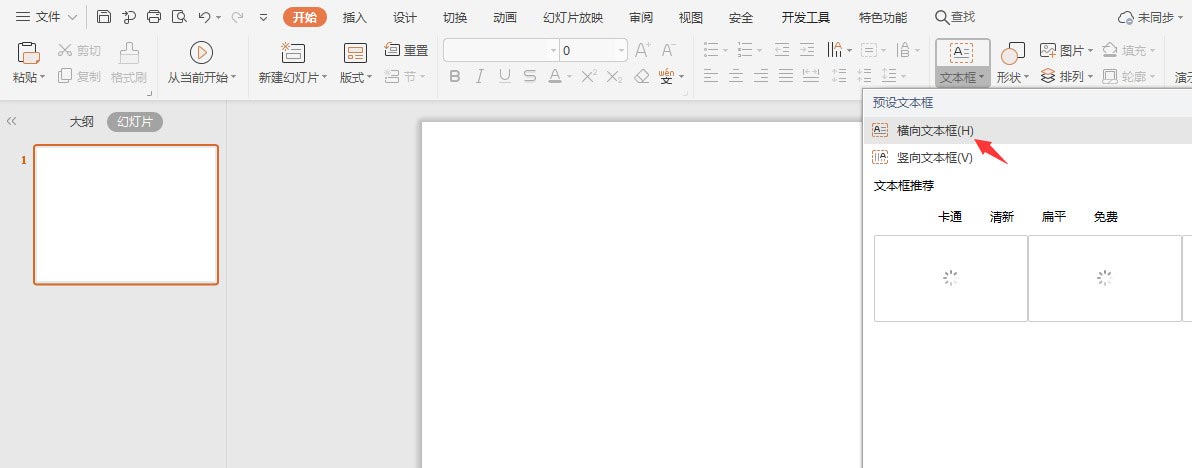
Task: Toggle justify paragraph alignment
Action: click(786, 76)
